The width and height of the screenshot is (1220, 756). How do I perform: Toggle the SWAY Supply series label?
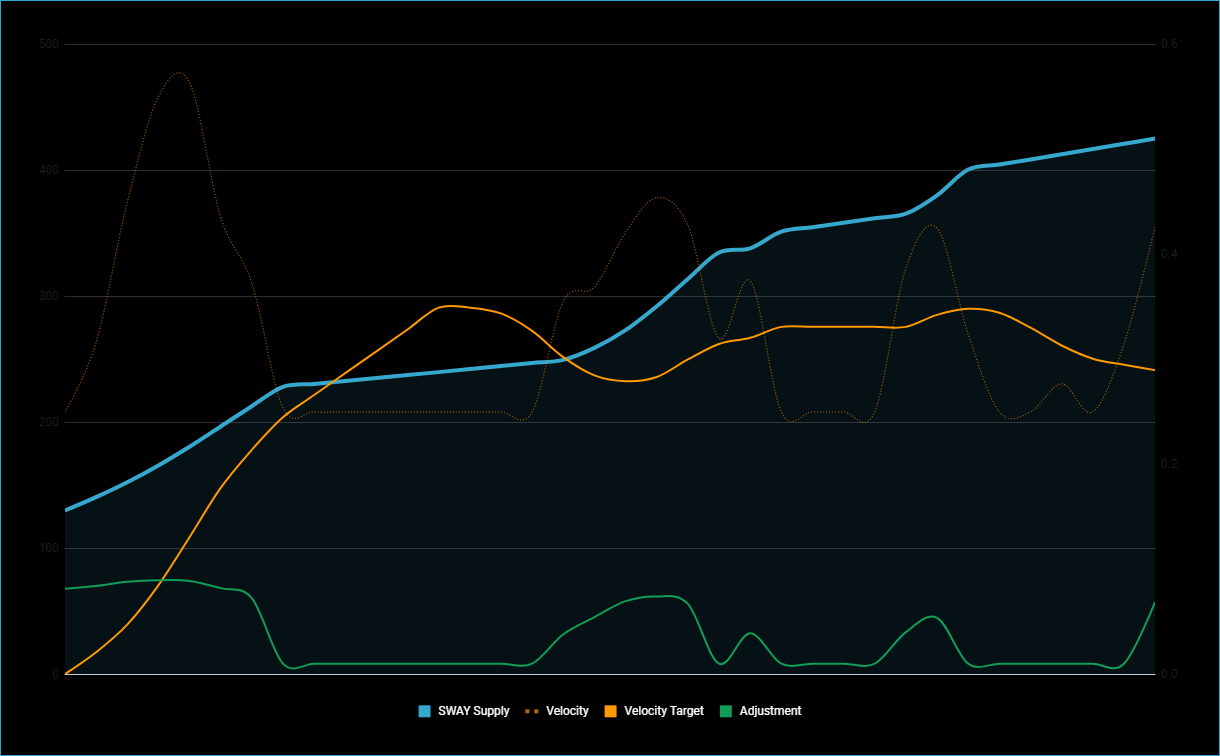tap(473, 711)
